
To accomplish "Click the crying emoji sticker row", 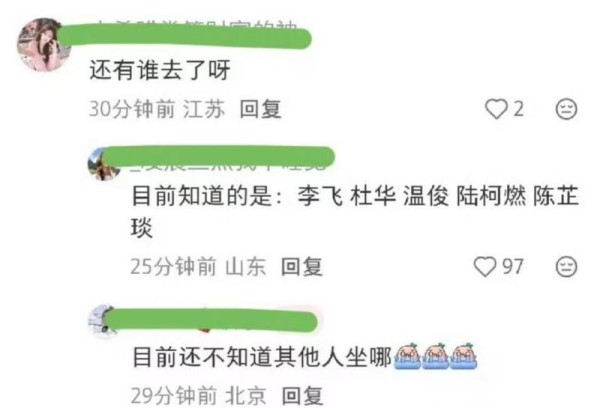I will (435, 357).
